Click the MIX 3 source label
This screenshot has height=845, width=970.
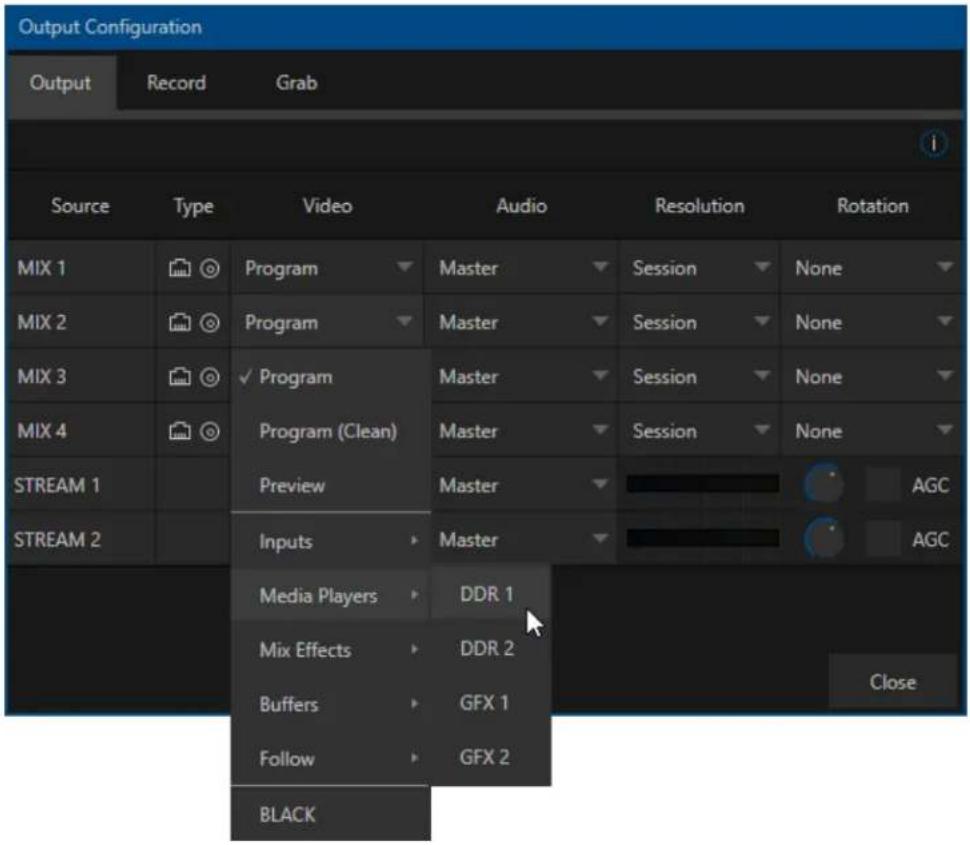coord(41,377)
